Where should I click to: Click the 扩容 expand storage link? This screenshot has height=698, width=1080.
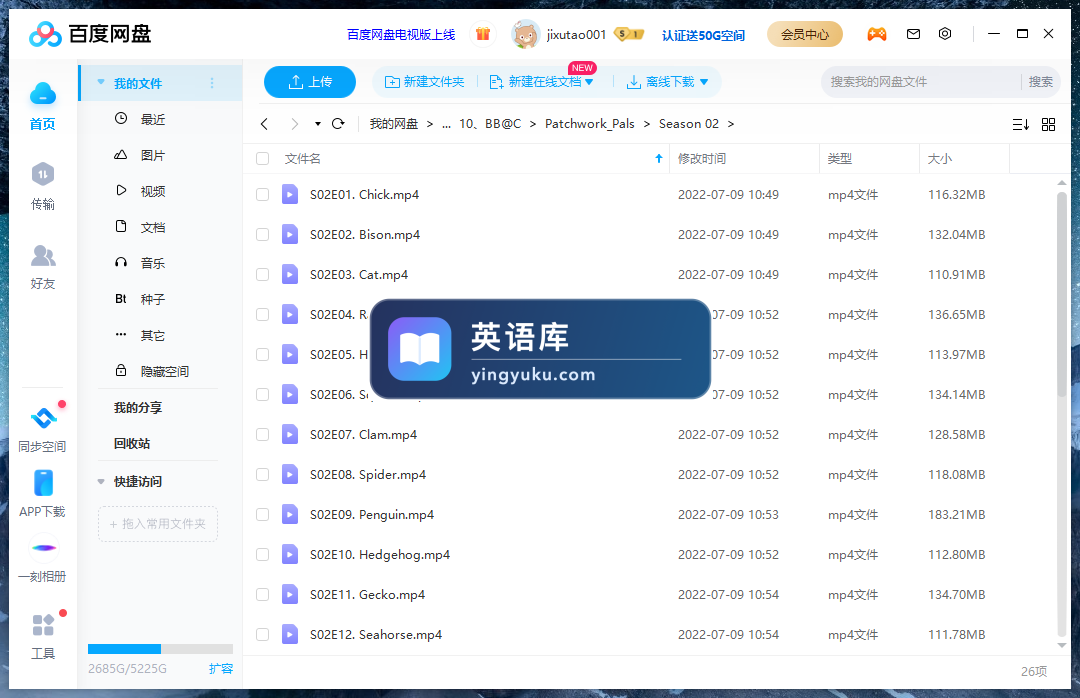(x=221, y=668)
